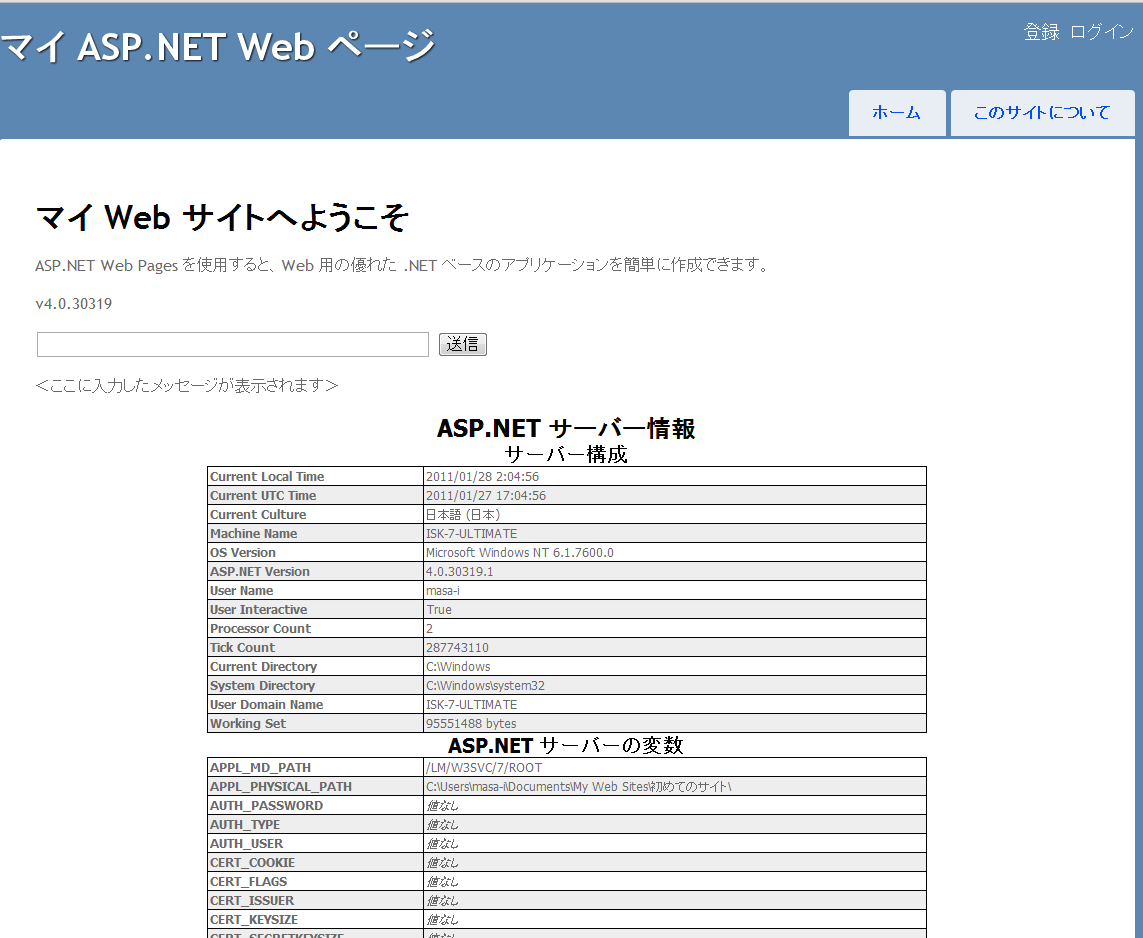Screen dimensions: 1143x938
Task: Click the Current Directory label
Action: pyautogui.click(x=264, y=666)
